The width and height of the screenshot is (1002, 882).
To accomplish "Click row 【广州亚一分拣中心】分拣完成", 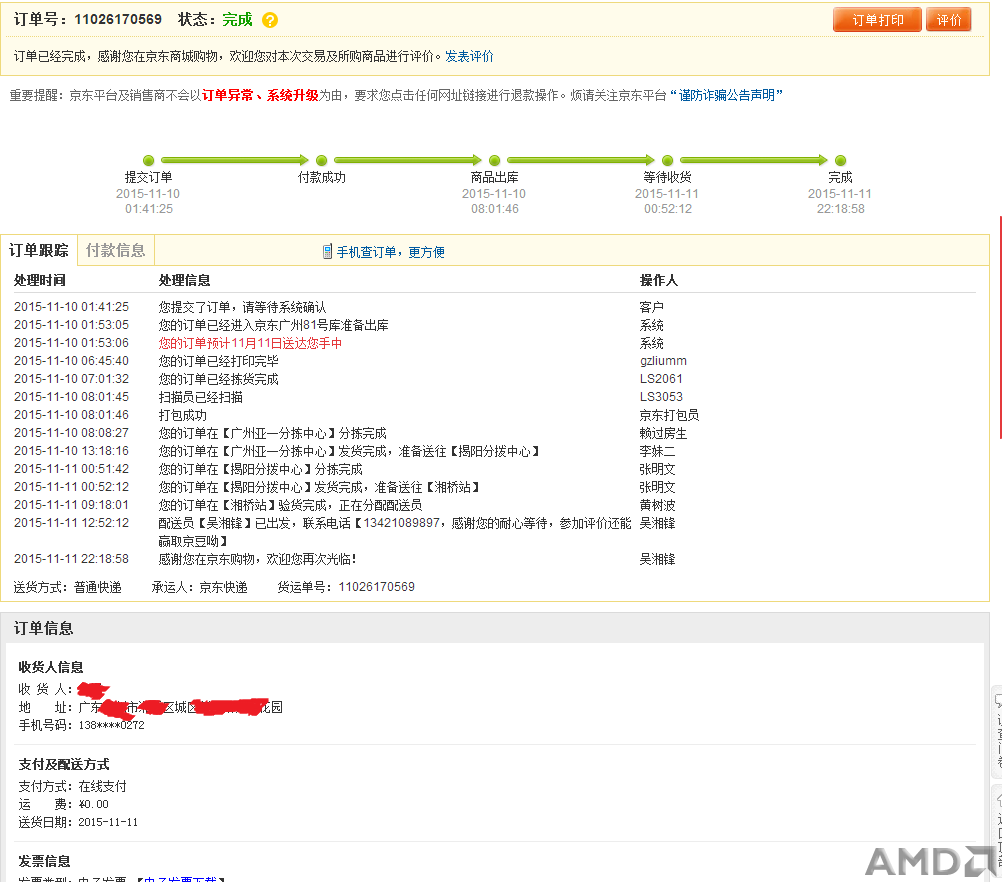I will pos(272,433).
